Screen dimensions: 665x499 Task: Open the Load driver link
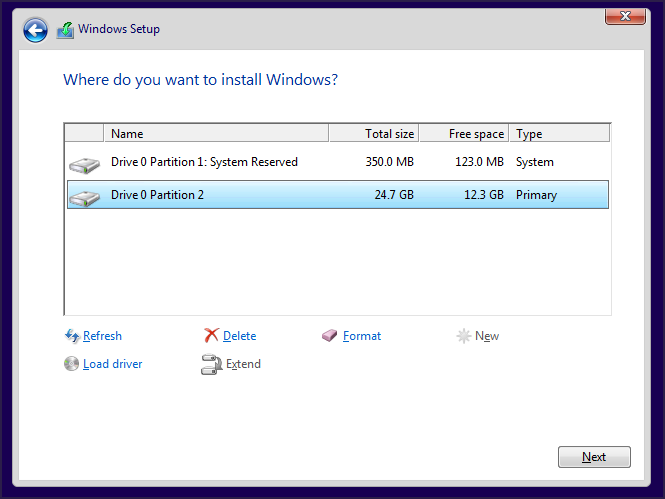point(112,364)
